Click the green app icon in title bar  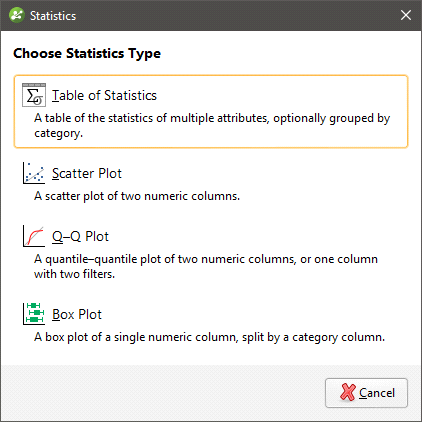coord(16,15)
